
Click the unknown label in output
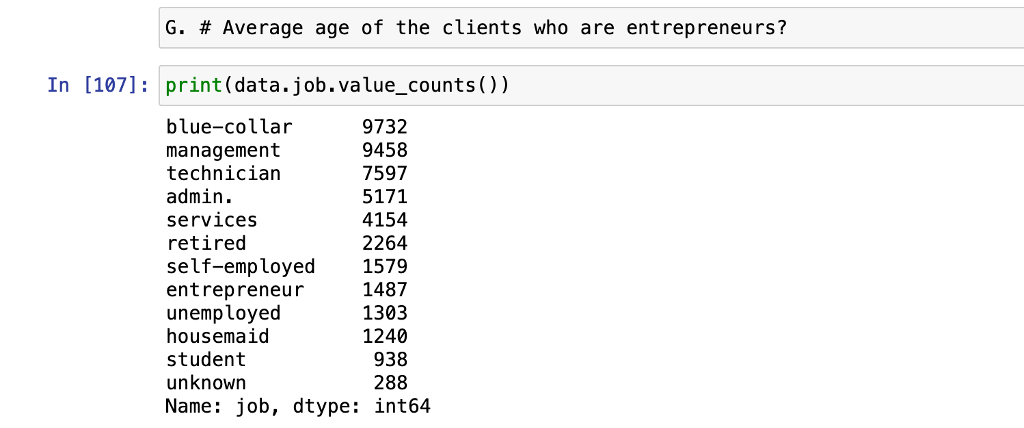point(206,382)
